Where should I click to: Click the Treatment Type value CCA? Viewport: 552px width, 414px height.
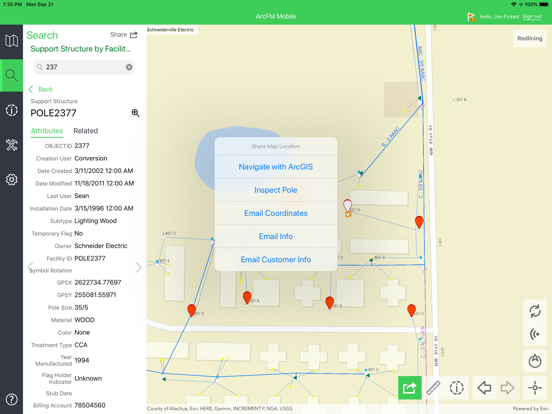click(x=81, y=345)
